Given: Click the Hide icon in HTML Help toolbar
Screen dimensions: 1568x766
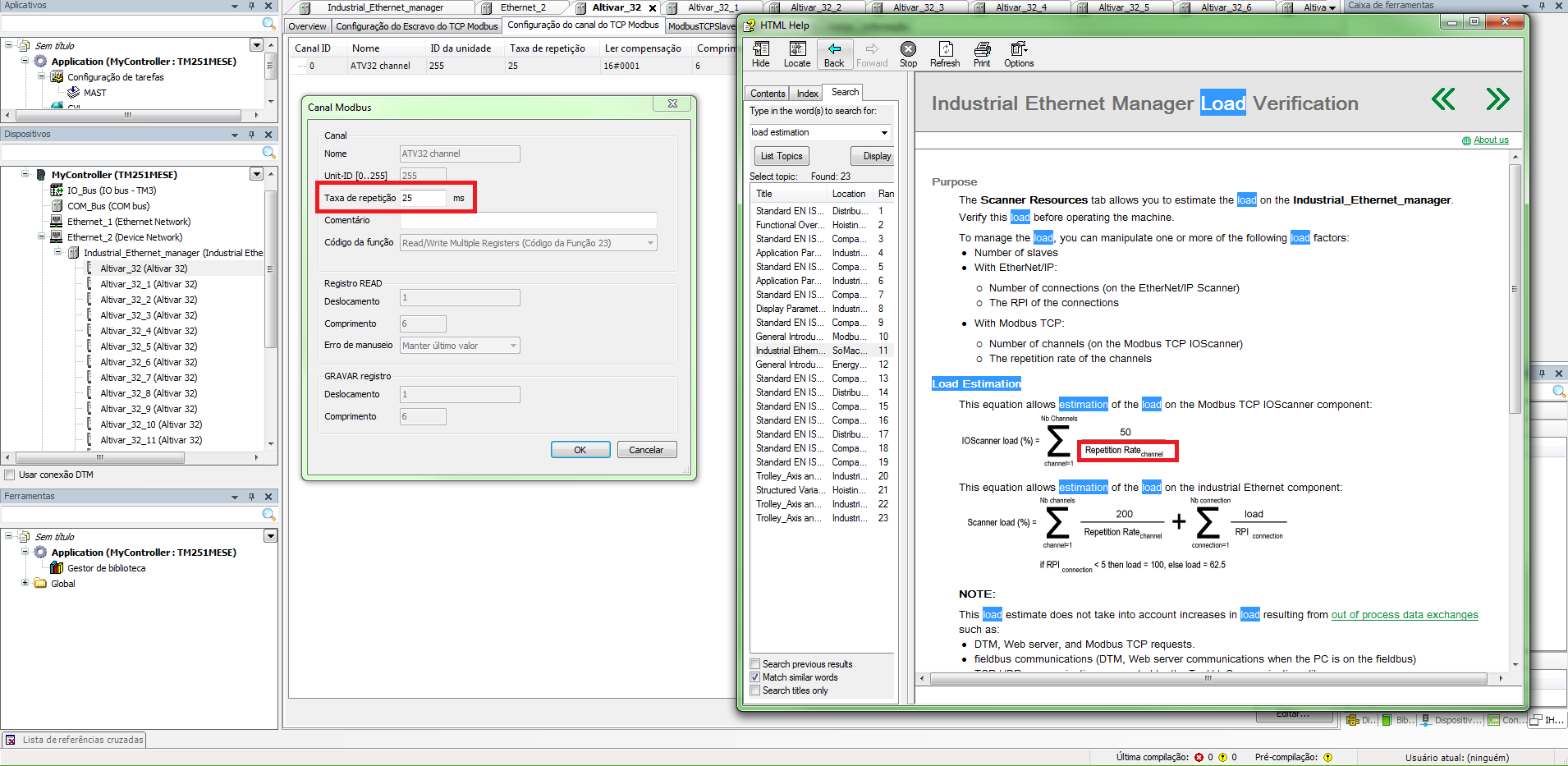Looking at the screenshot, I should coord(761,50).
